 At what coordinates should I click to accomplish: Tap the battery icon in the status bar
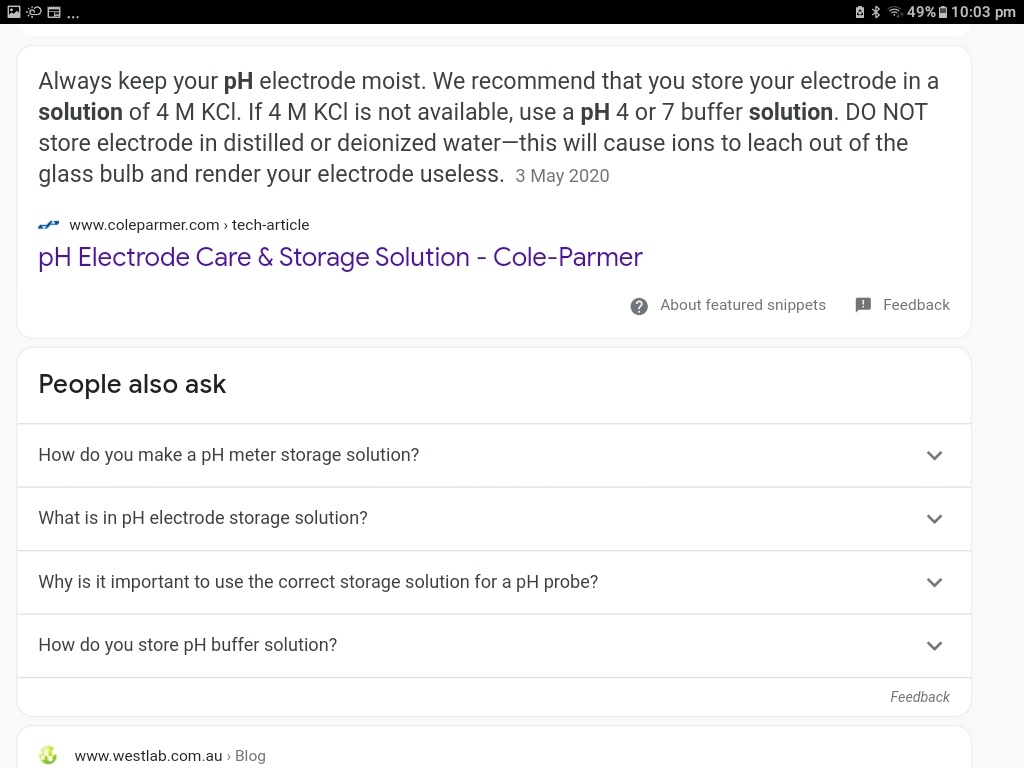point(942,12)
